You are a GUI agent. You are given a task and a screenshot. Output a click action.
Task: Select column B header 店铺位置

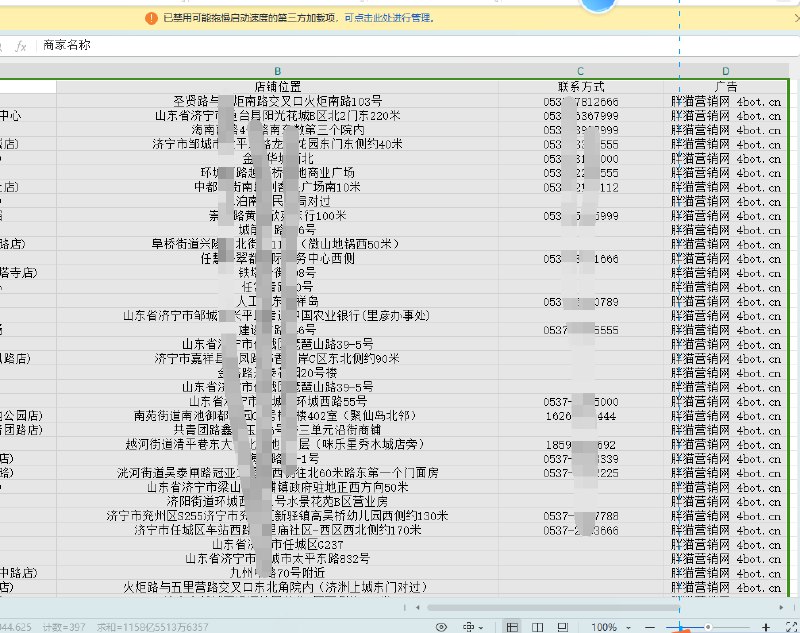point(277,71)
